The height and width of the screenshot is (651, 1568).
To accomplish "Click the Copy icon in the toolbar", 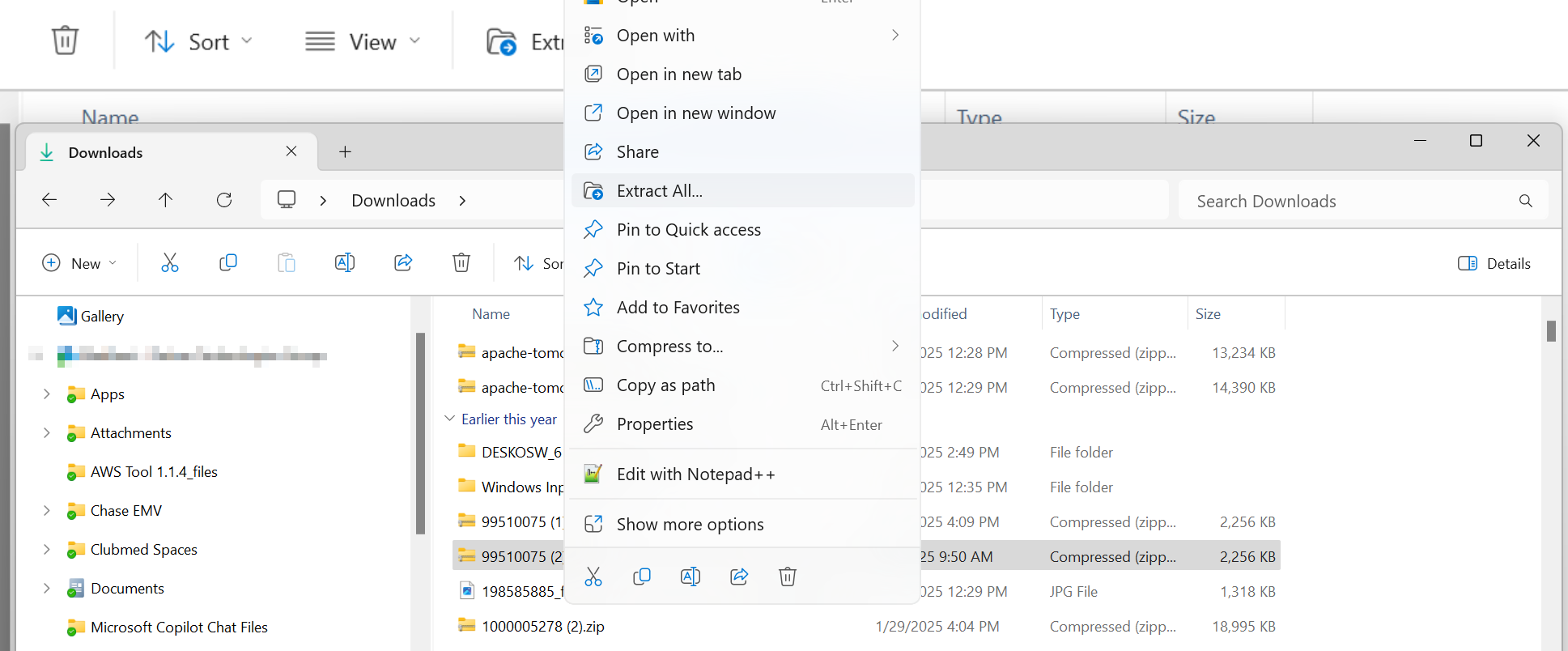I will [x=228, y=262].
